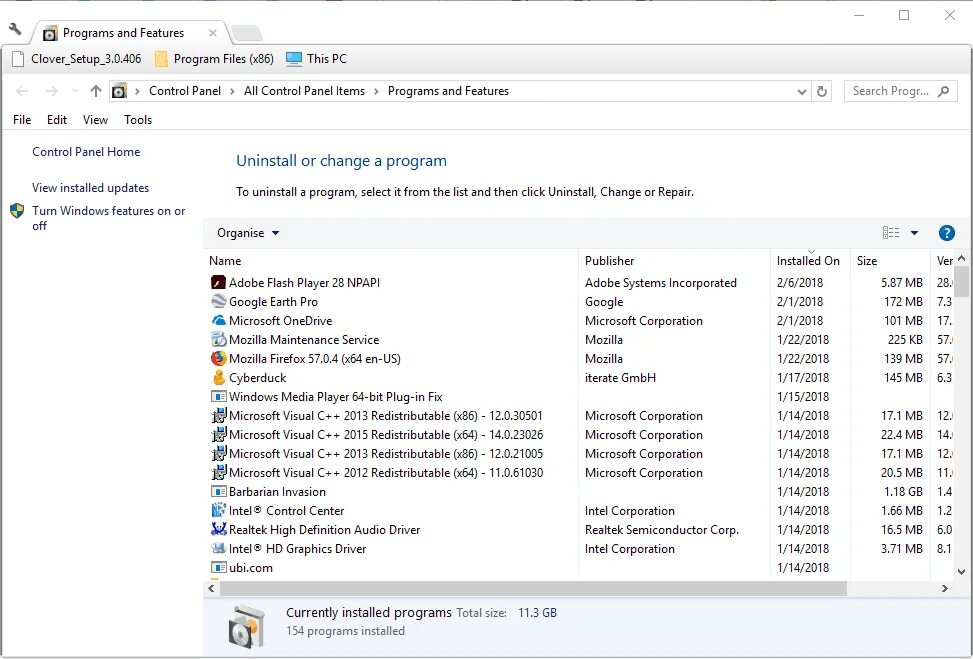The image size is (973, 659).
Task: Click the Cyberduck duck icon
Action: 218,377
